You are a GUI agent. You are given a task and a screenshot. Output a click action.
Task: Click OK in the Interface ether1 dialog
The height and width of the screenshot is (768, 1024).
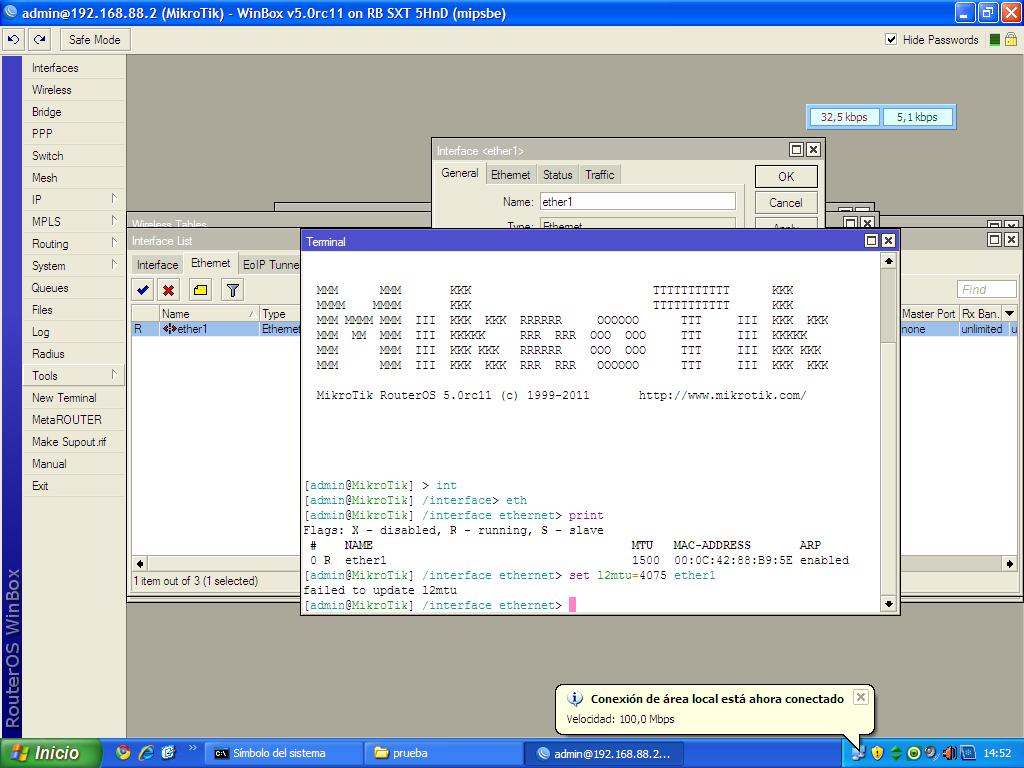coord(786,176)
